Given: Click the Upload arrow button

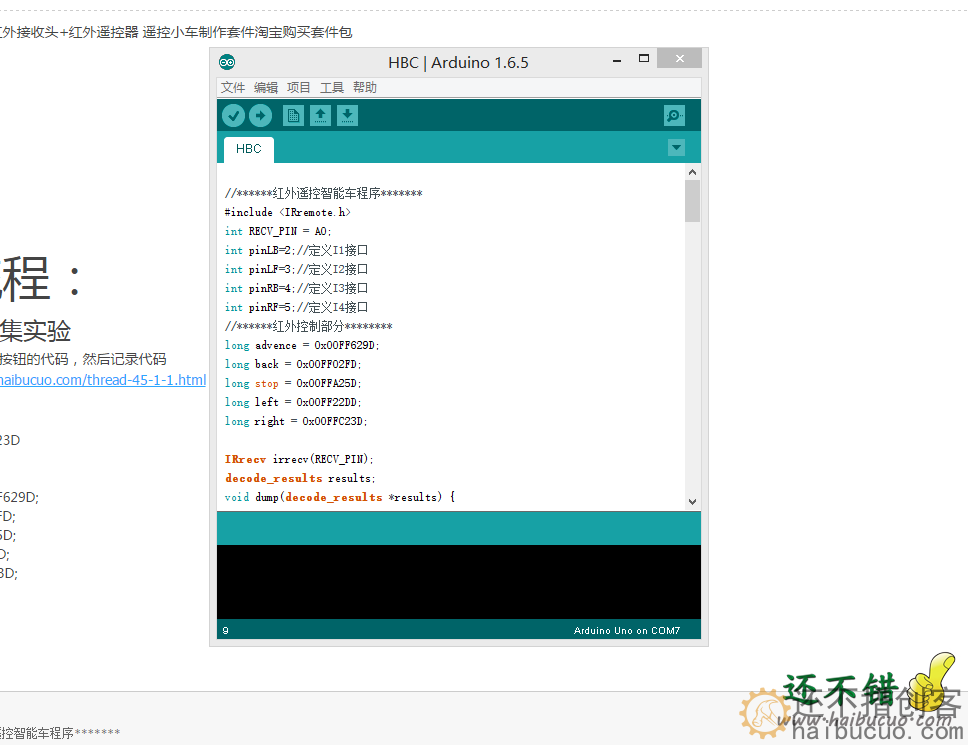Looking at the screenshot, I should (x=261, y=115).
